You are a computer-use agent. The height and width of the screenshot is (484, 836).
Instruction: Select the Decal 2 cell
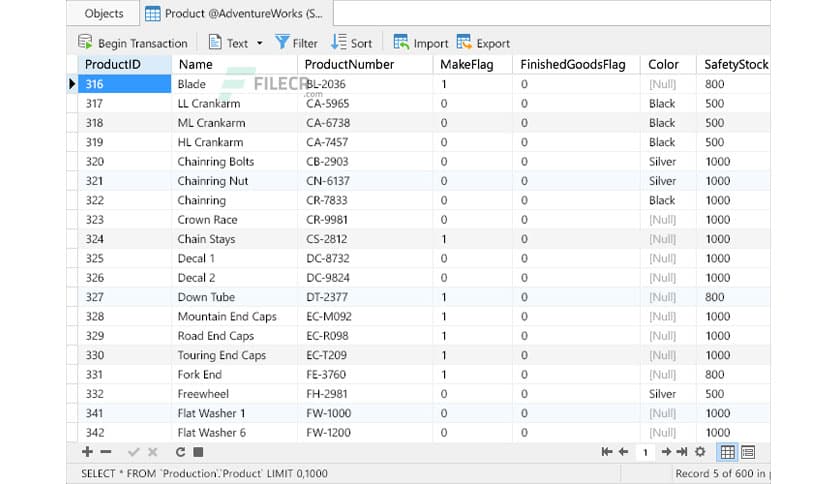pos(235,278)
